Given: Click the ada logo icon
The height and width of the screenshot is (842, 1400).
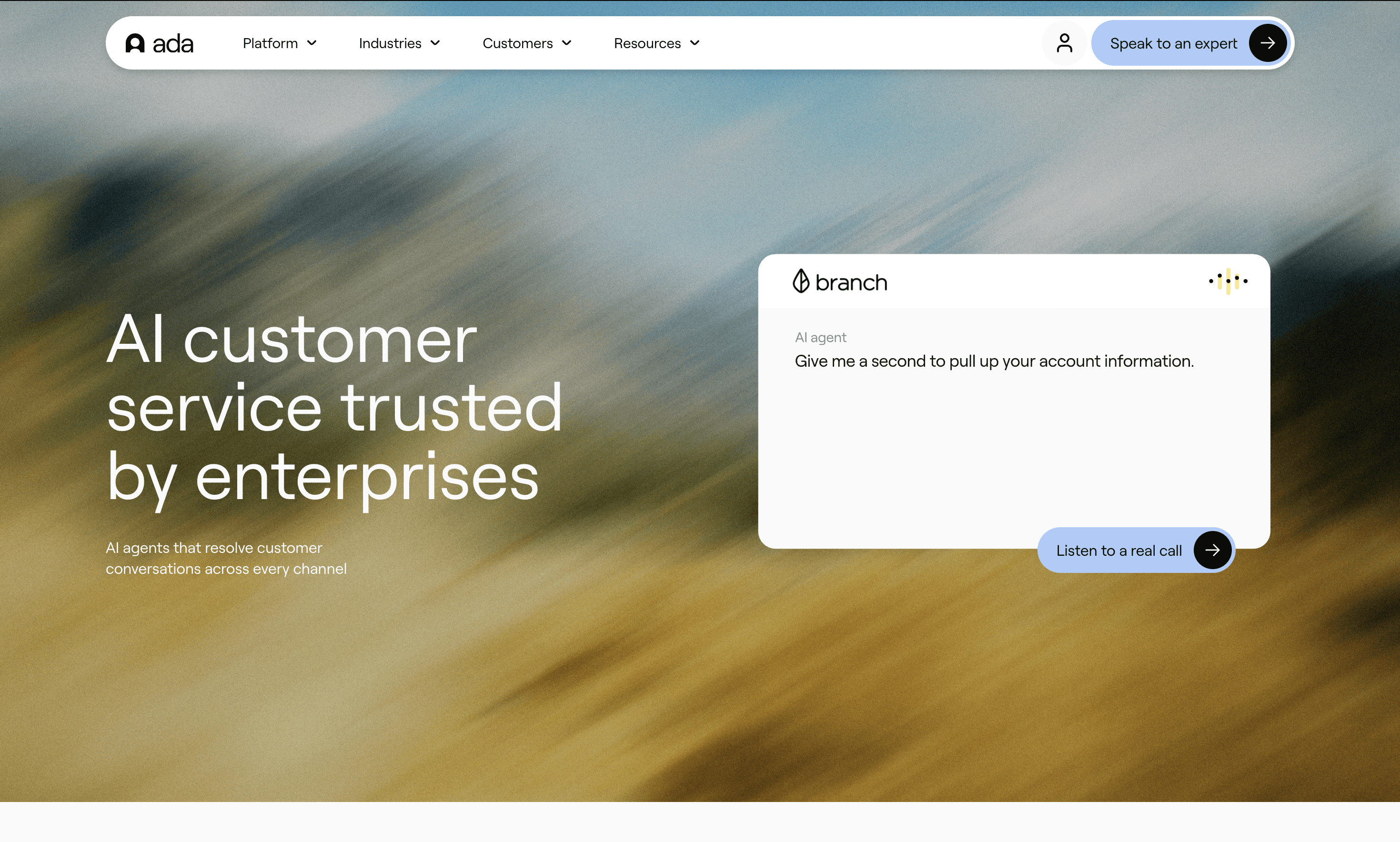Looking at the screenshot, I should click(x=135, y=43).
